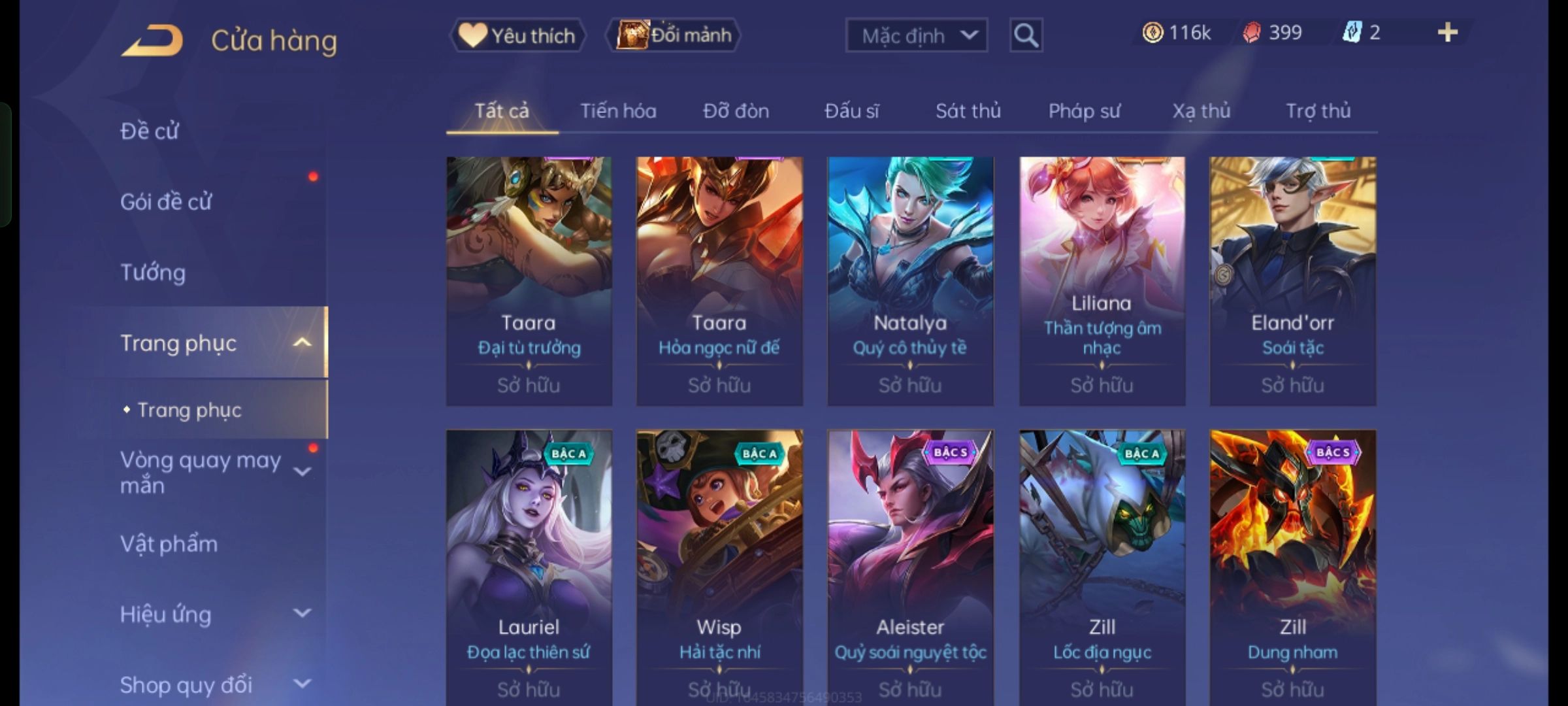Expand Vòng quay may mắn section
The height and width of the screenshot is (706, 1568).
[302, 471]
